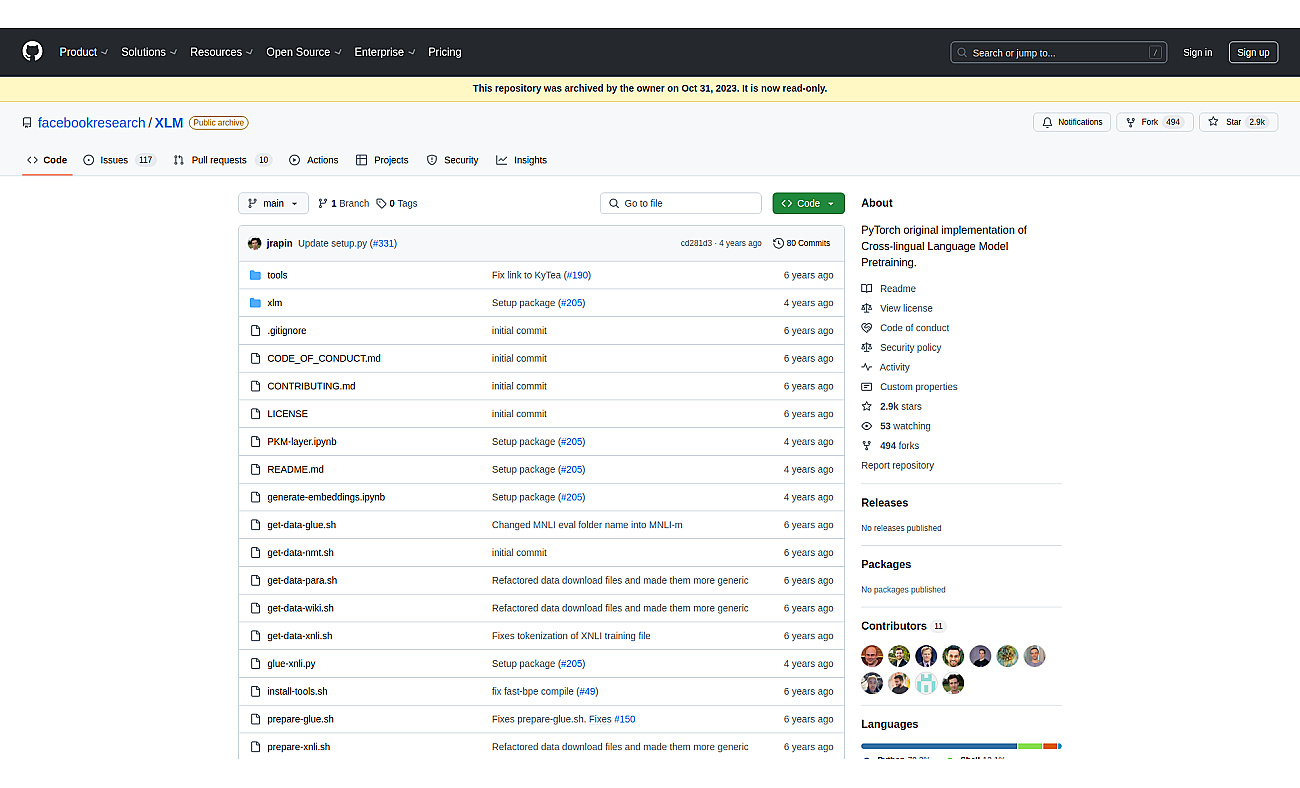Viewport: 1300px width, 788px height.
Task: Open prepare-xnli.sh file
Action: click(298, 747)
